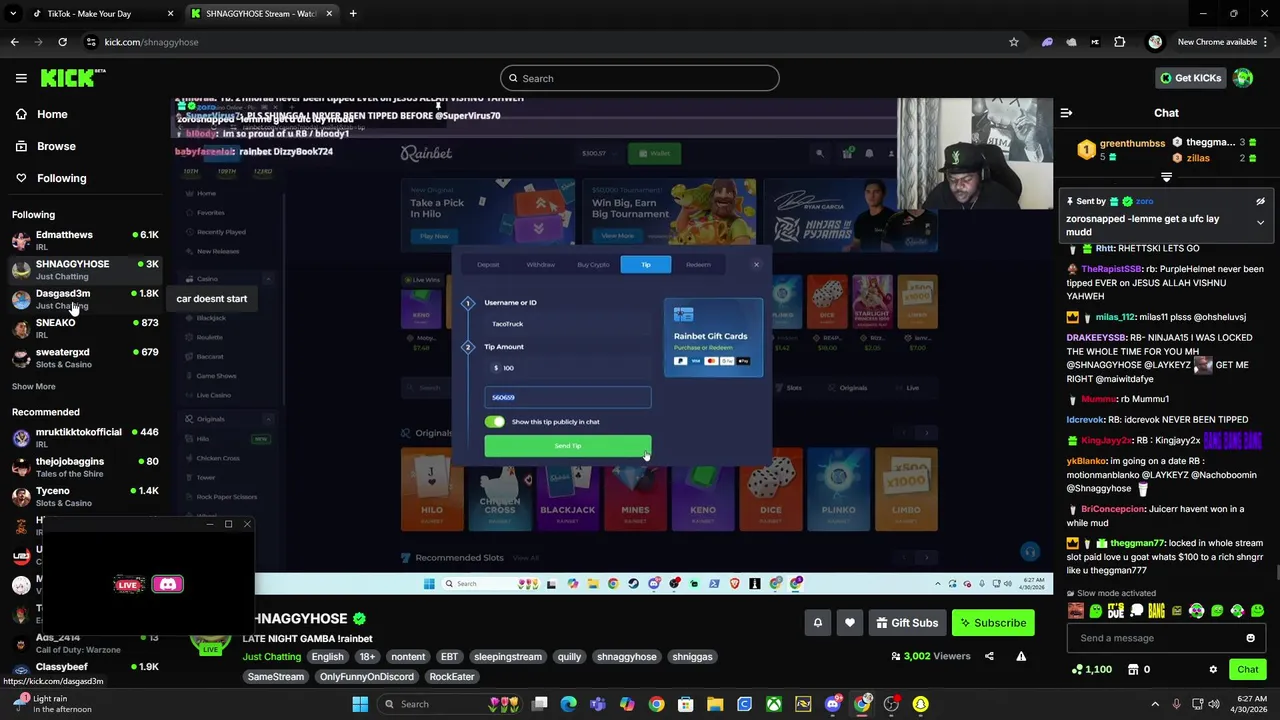Select the sleepingstream tag

(508, 657)
